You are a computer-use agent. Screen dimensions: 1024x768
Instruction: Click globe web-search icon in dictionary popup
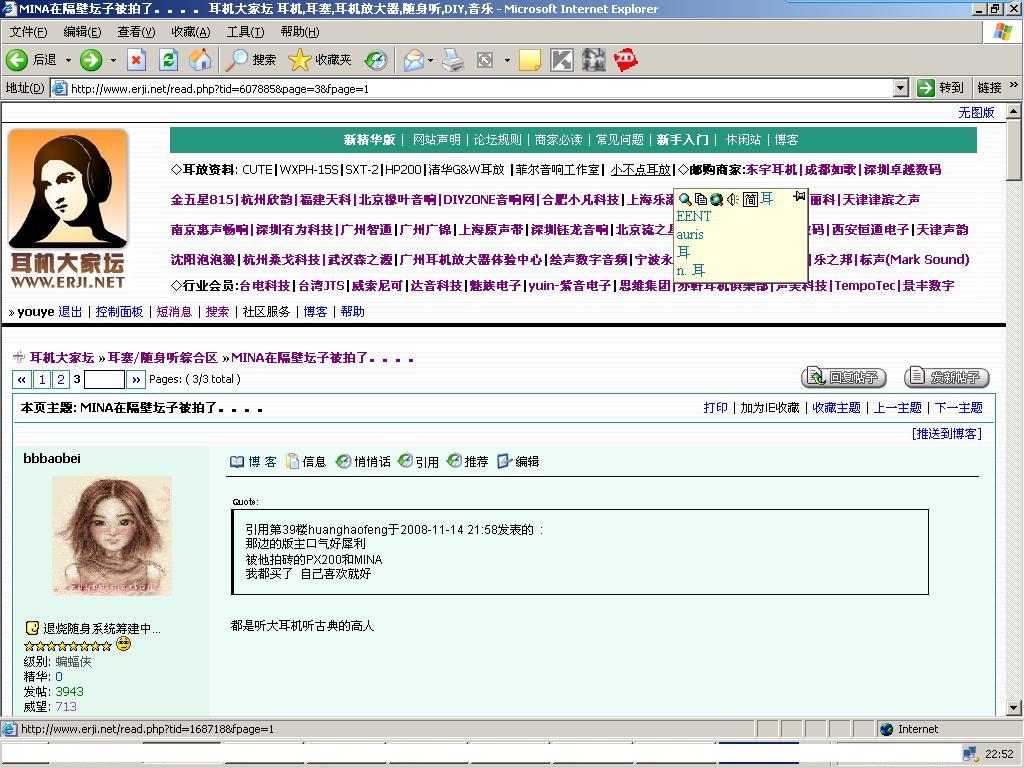pos(716,199)
